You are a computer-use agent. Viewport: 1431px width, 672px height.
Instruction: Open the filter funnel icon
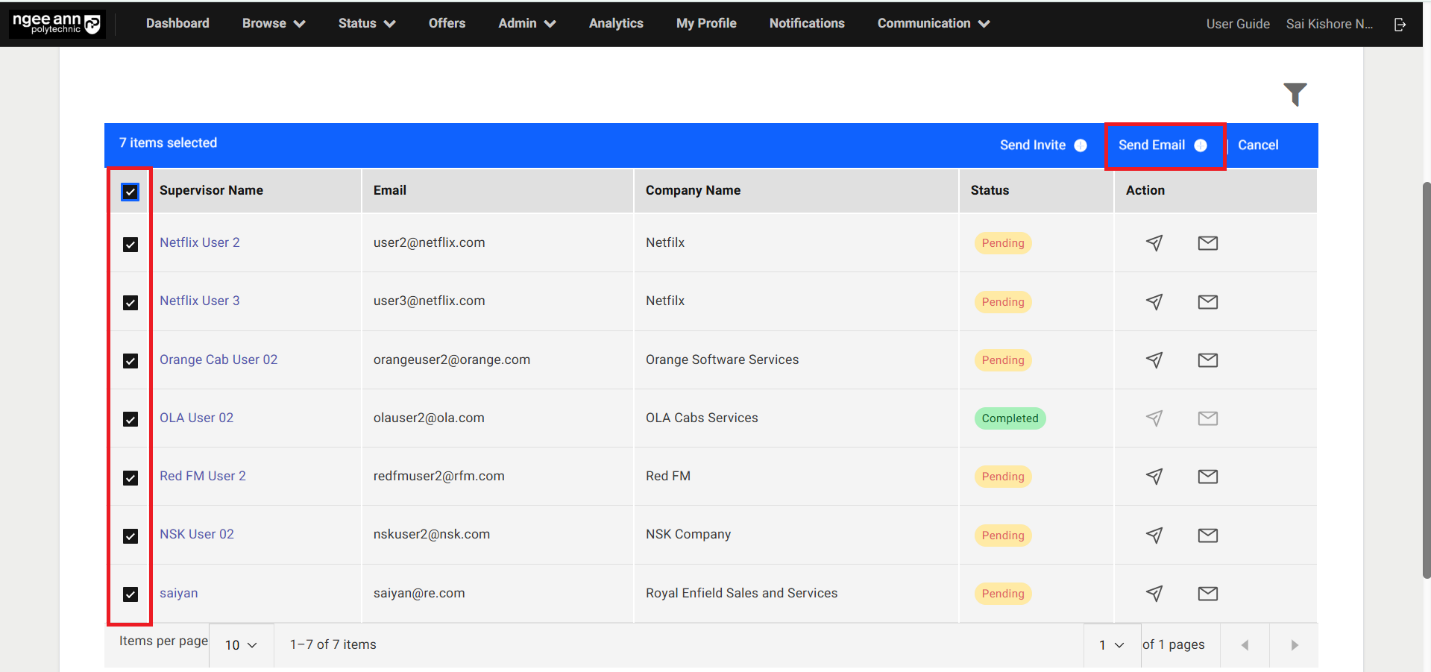click(x=1295, y=95)
